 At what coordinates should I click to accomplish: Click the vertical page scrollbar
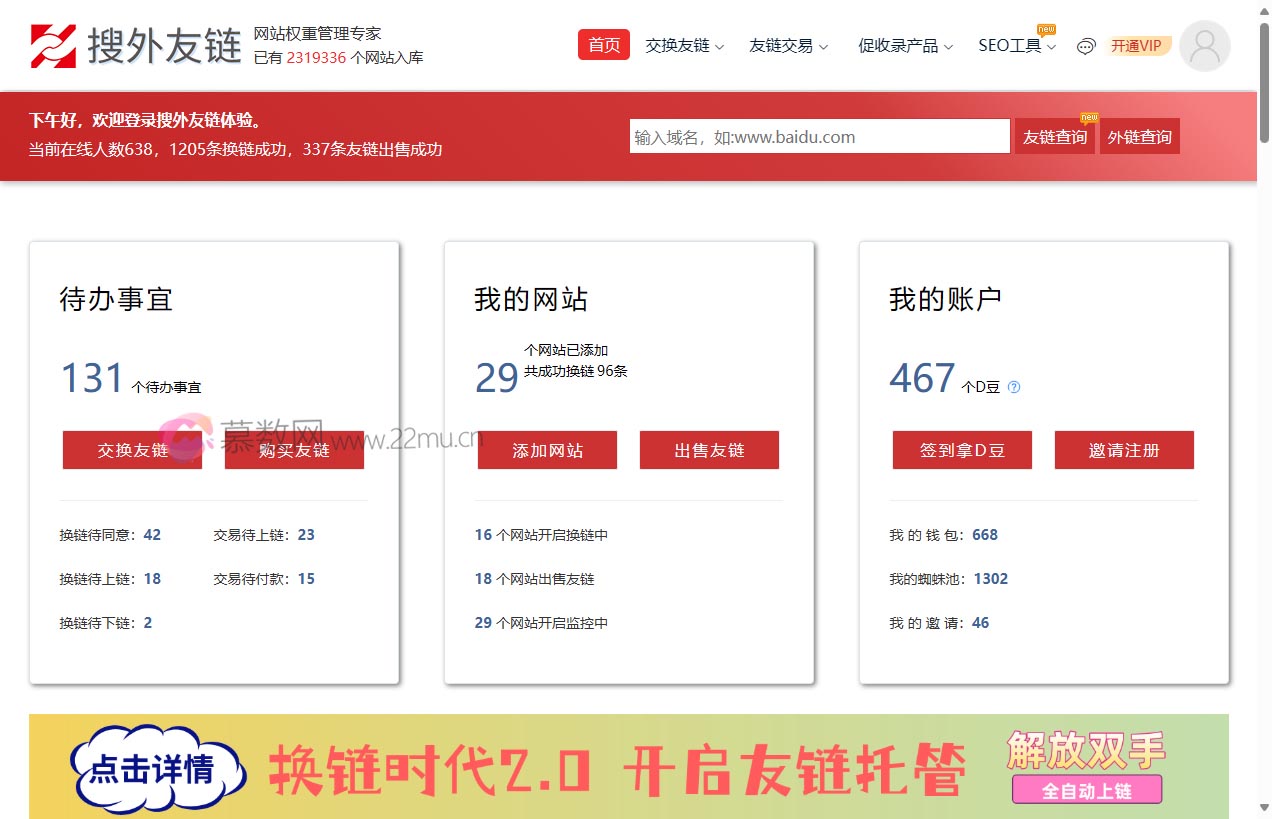coord(1264,400)
